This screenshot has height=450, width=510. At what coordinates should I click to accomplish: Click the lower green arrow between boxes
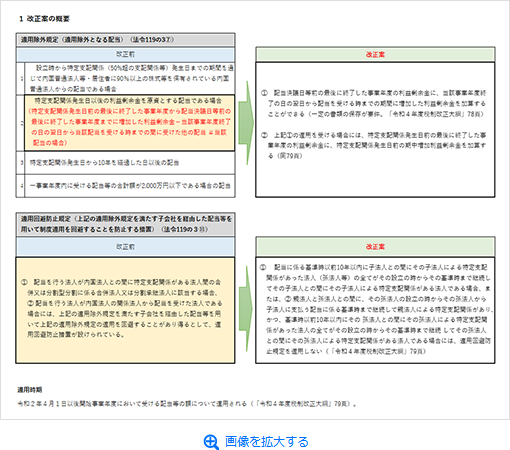tap(246, 309)
